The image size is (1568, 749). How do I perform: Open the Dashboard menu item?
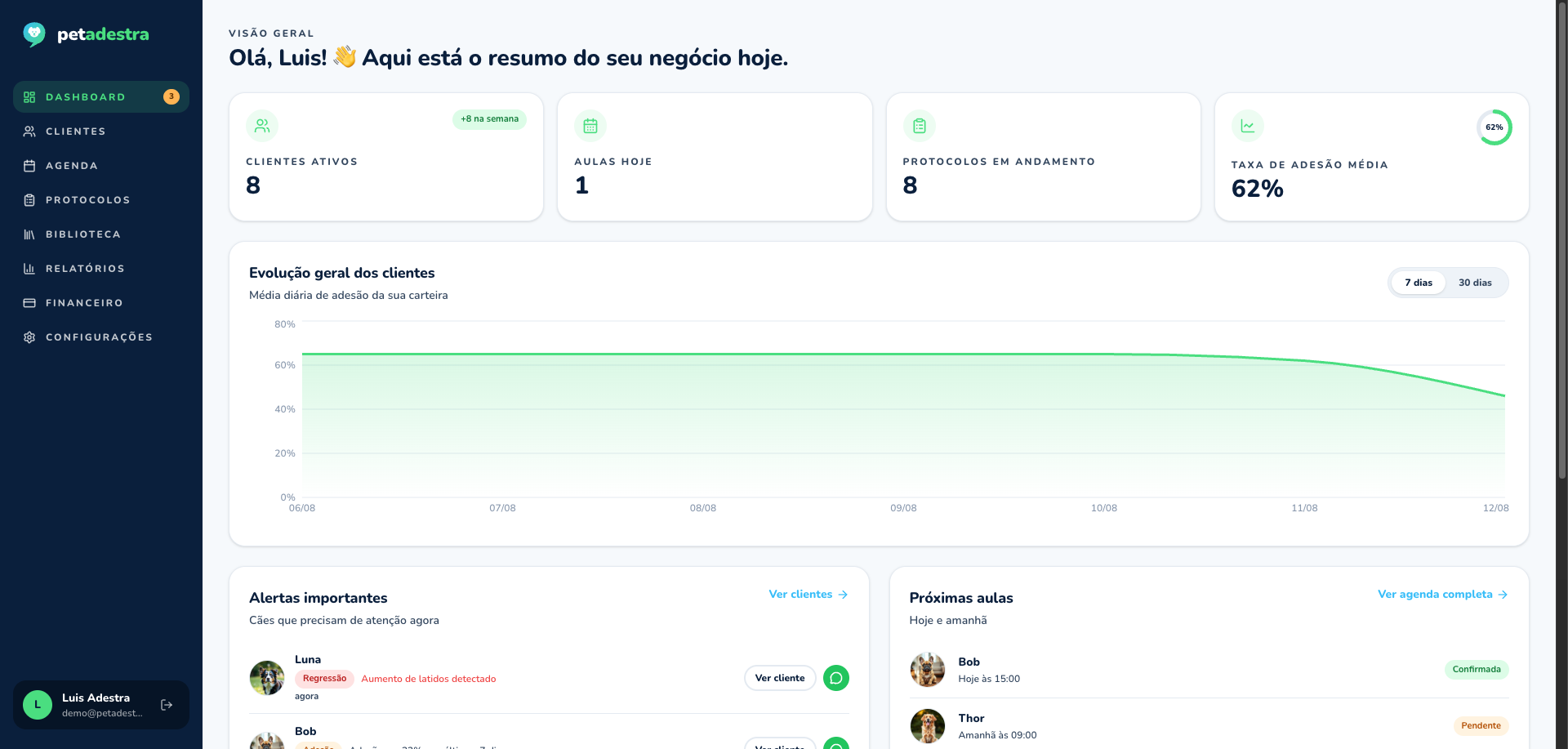[101, 97]
